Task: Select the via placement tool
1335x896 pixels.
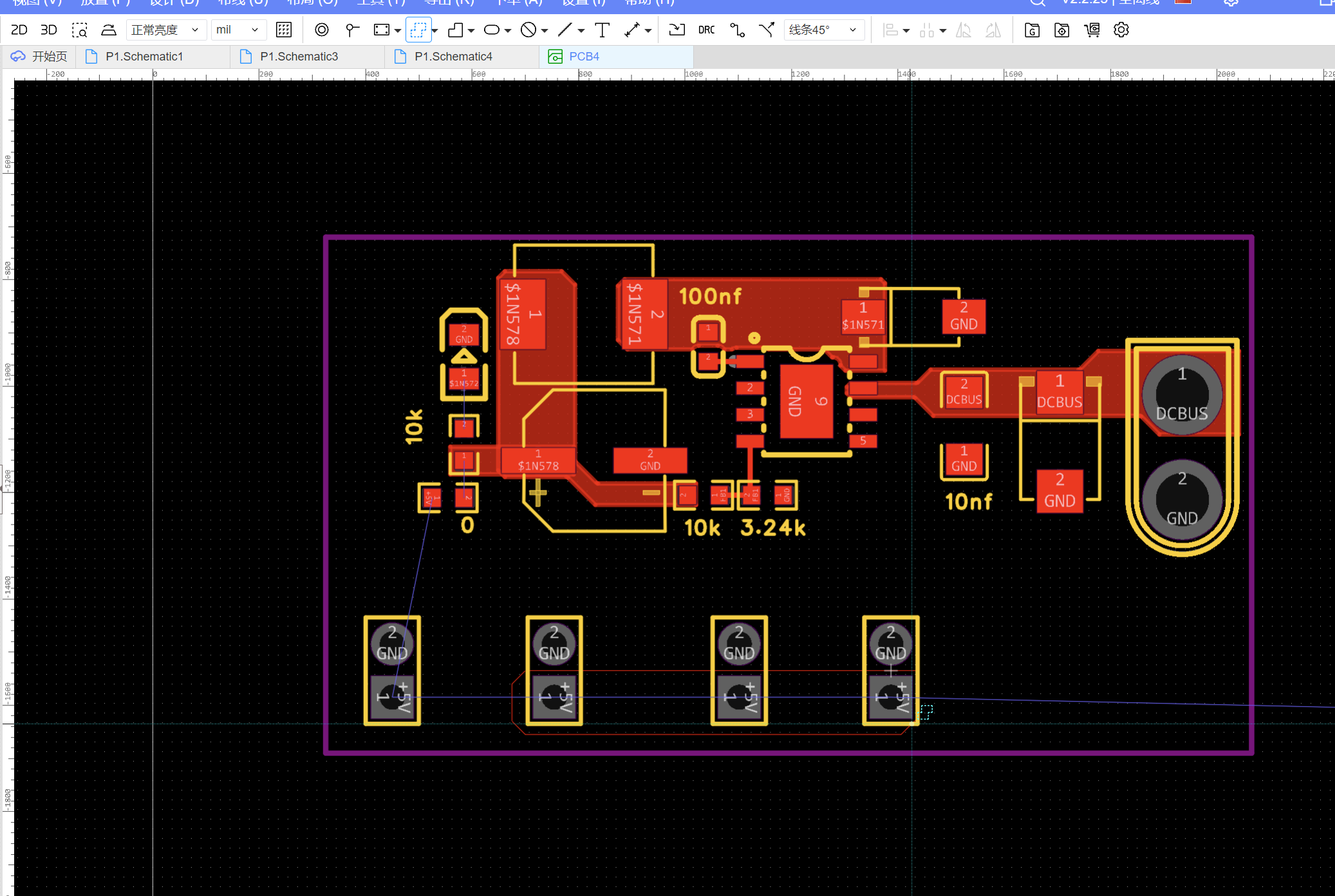Action: point(322,30)
